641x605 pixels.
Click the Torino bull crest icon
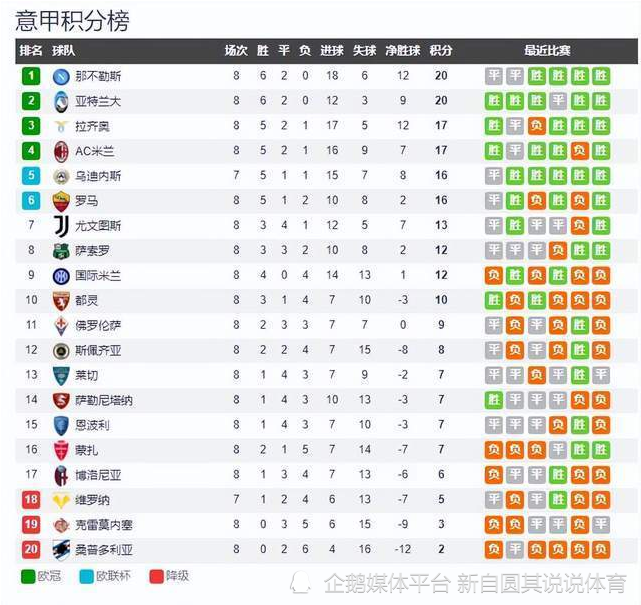coord(61,301)
